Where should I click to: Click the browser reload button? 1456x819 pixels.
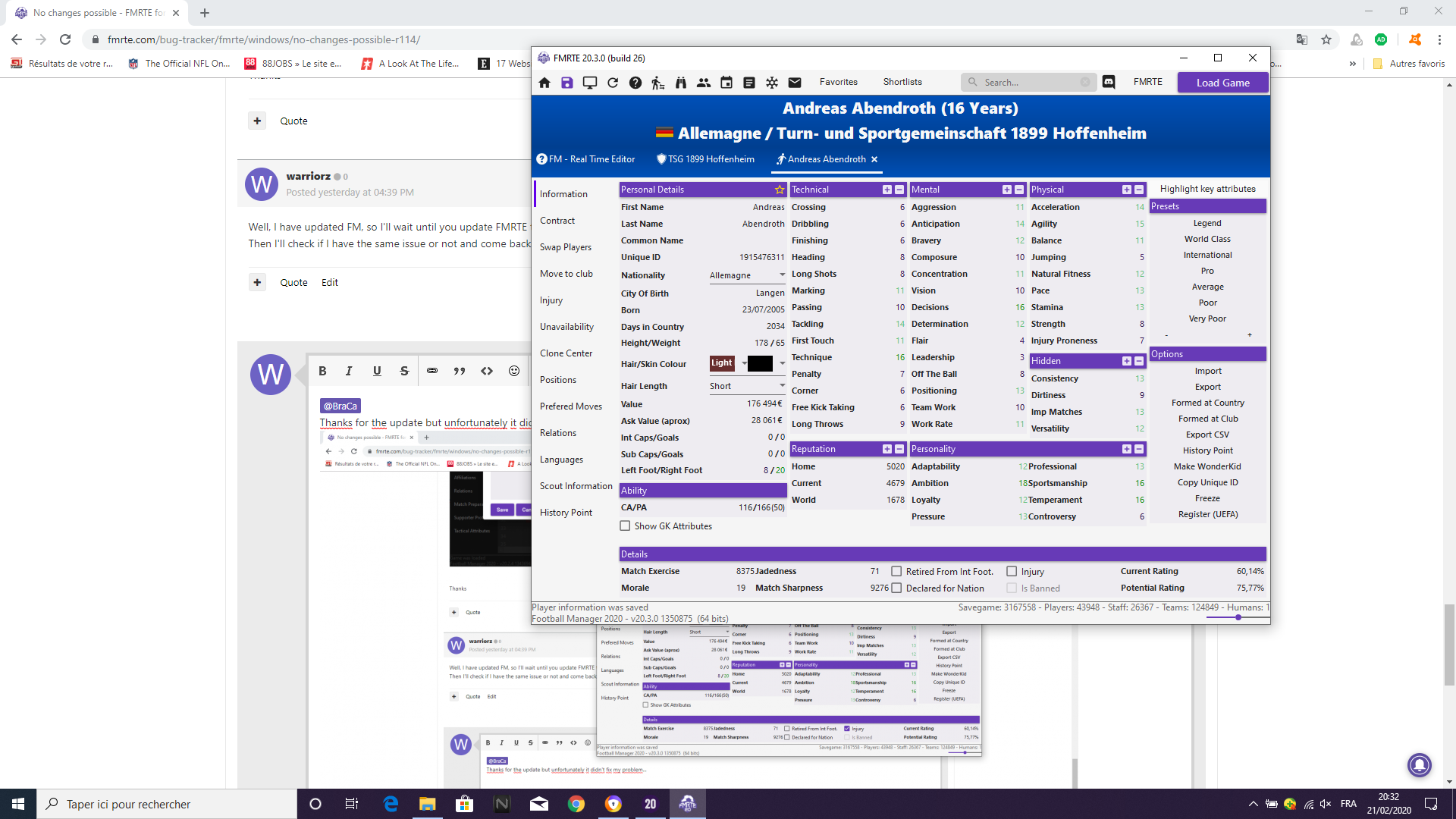point(65,39)
